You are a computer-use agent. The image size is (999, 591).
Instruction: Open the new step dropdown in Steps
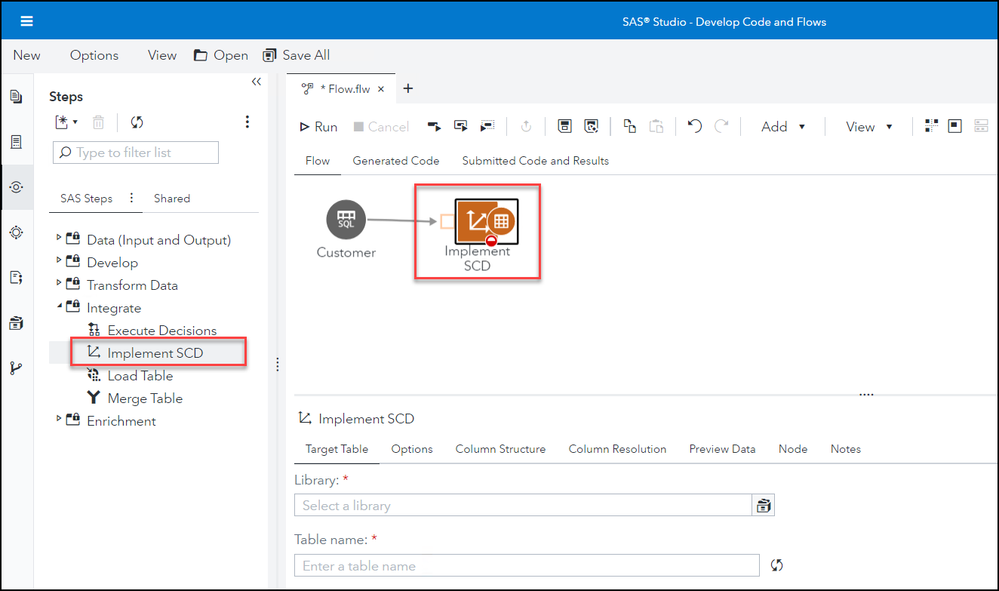tap(66, 122)
